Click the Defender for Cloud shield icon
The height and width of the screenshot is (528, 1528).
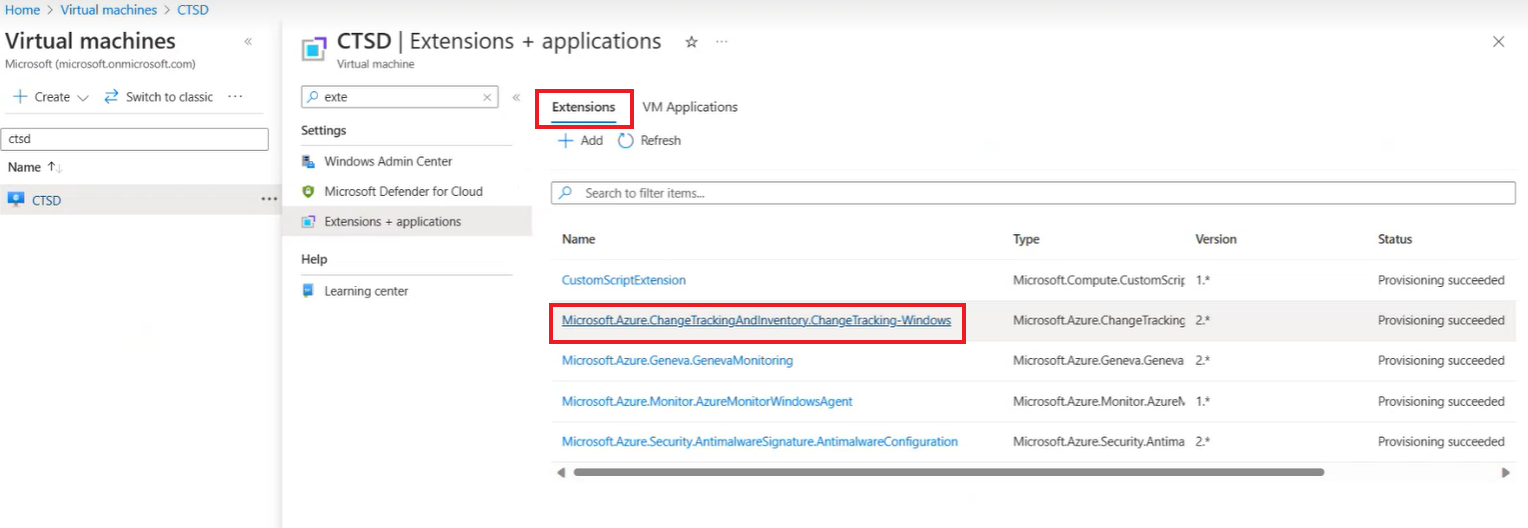click(309, 191)
